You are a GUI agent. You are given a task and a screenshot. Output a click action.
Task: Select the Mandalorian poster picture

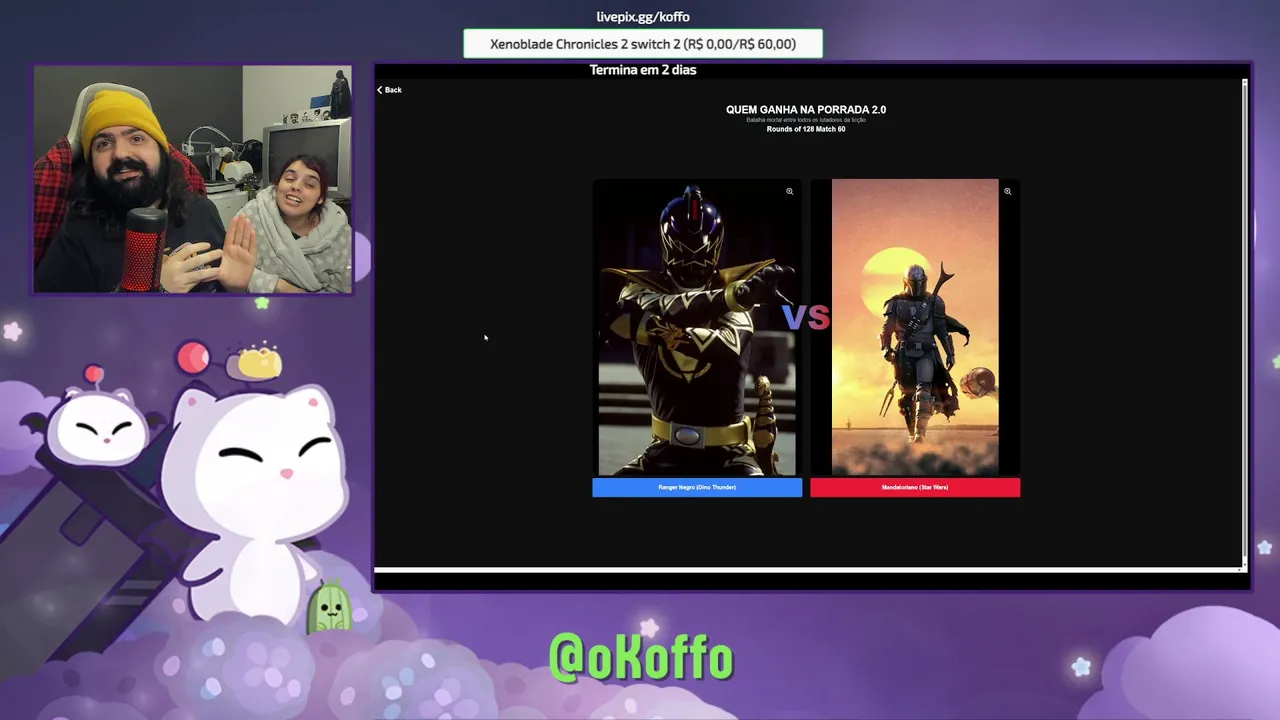pos(915,327)
